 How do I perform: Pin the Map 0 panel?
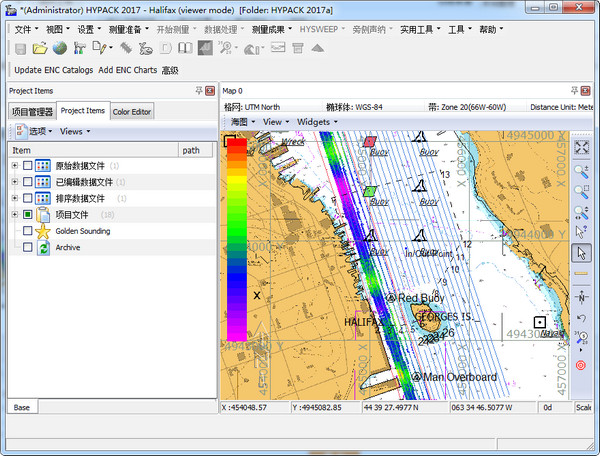pyautogui.click(x=574, y=91)
